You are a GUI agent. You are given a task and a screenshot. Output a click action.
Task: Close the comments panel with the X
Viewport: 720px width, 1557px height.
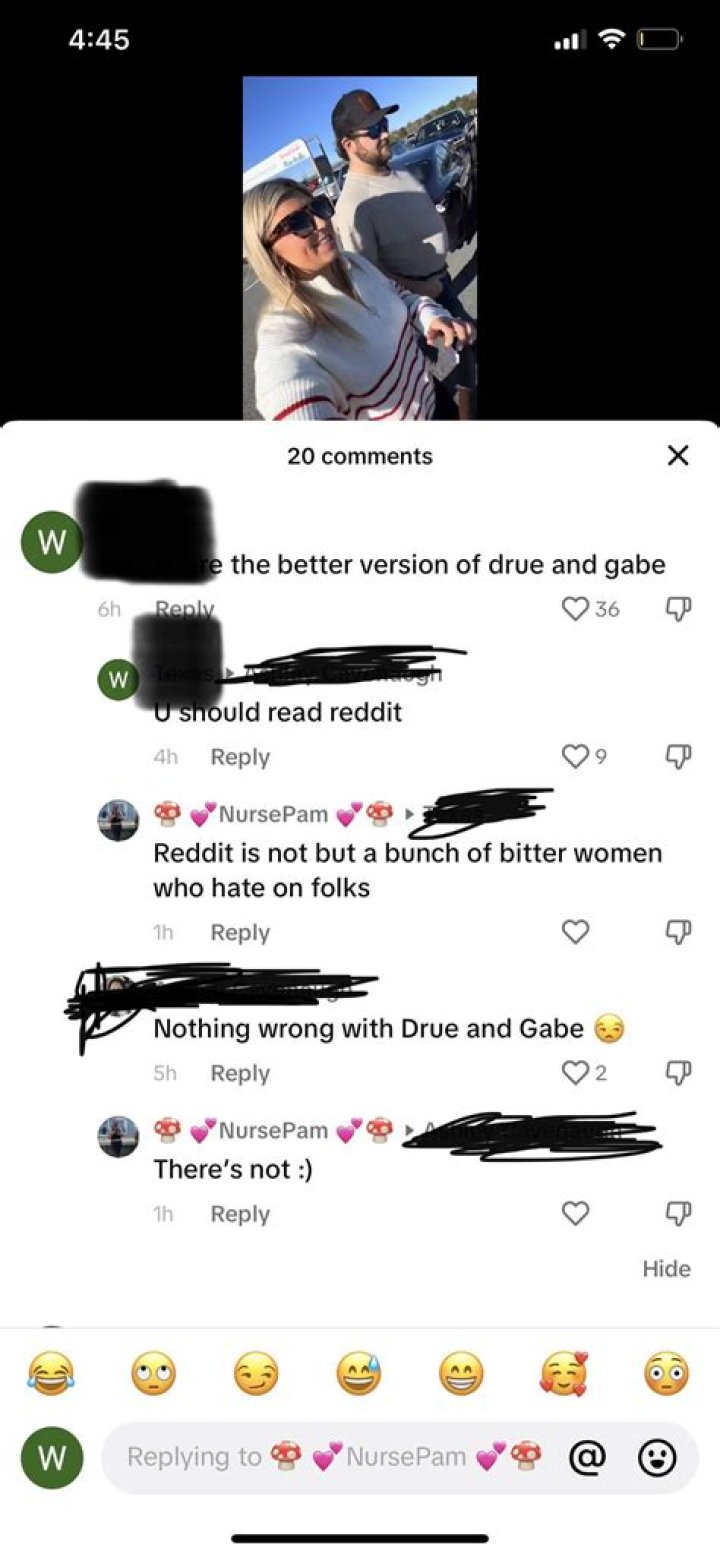tap(677, 456)
